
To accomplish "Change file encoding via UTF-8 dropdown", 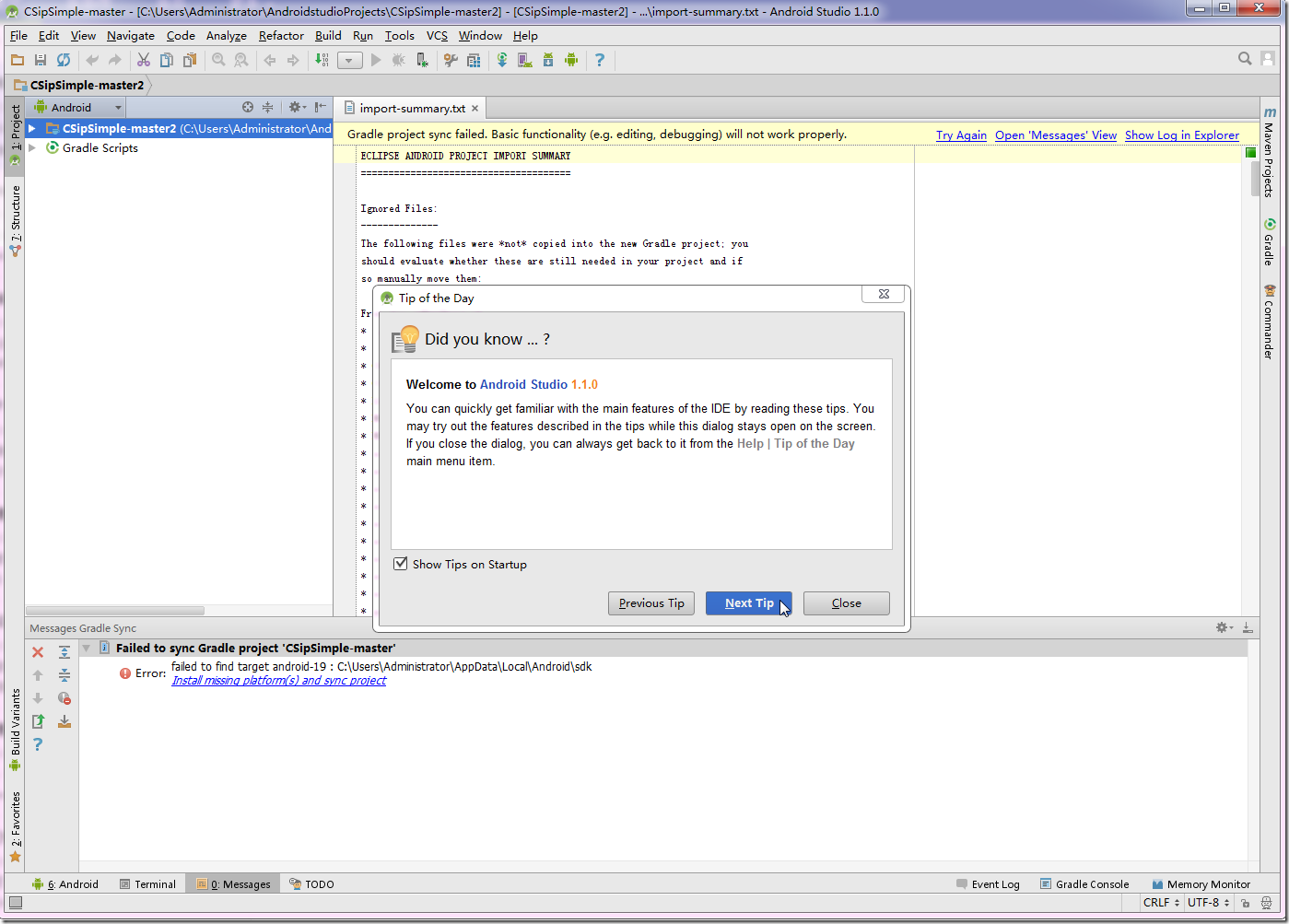I will click(x=1209, y=903).
